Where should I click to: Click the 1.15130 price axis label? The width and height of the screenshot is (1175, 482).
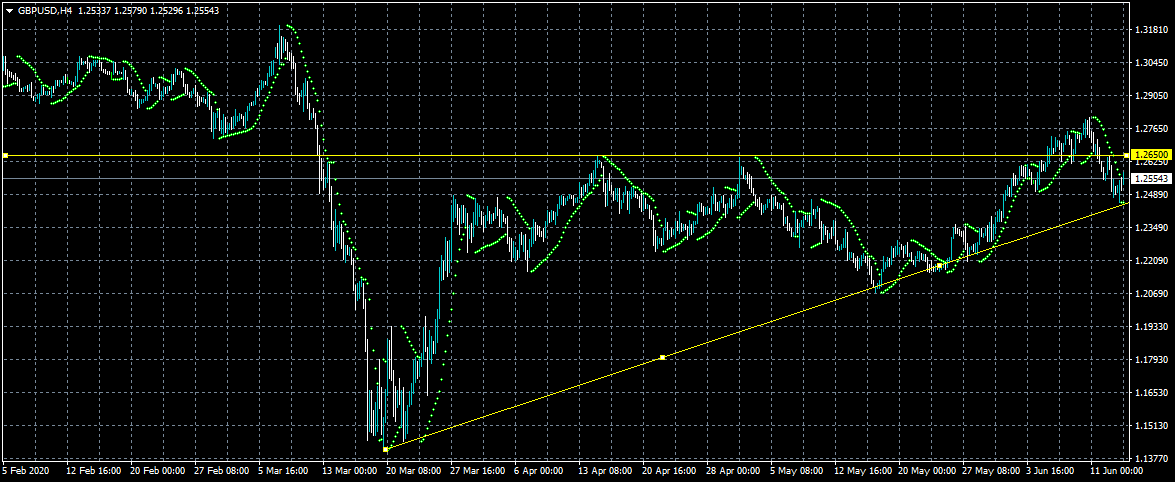(1153, 426)
